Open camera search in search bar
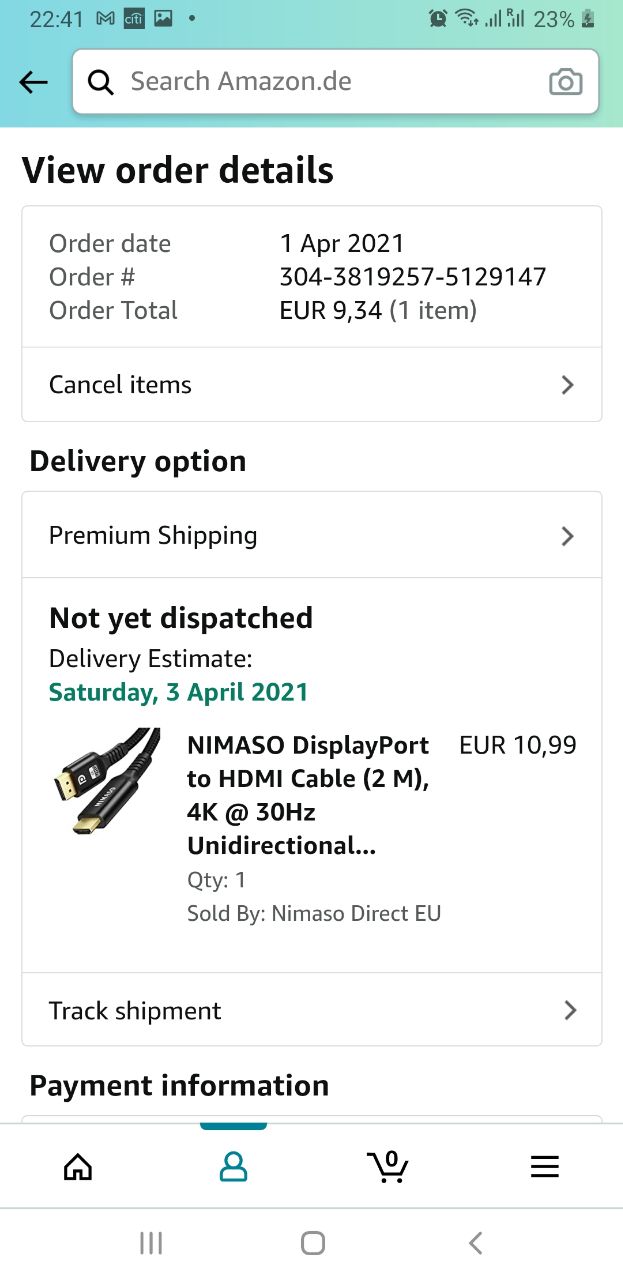 [x=565, y=82]
